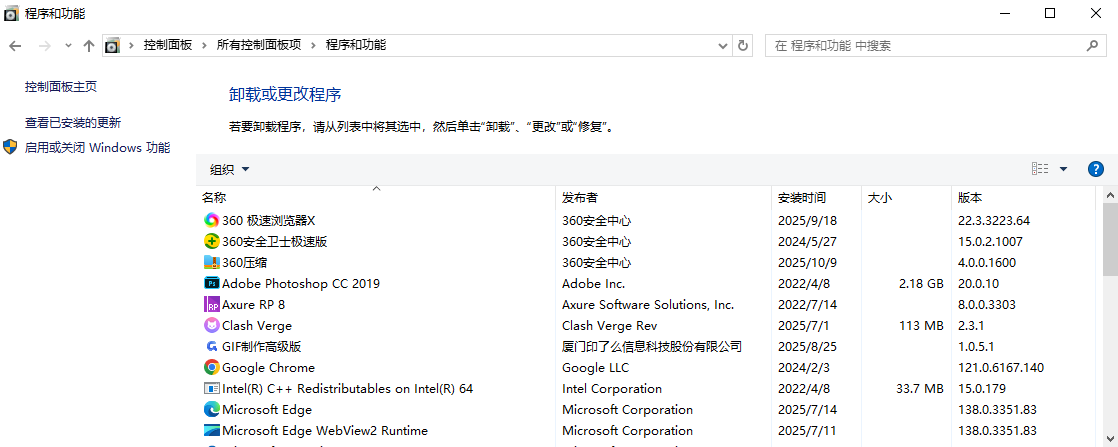Click the refresh button beside address bar
This screenshot has width=1118, height=447.
pyautogui.click(x=743, y=45)
